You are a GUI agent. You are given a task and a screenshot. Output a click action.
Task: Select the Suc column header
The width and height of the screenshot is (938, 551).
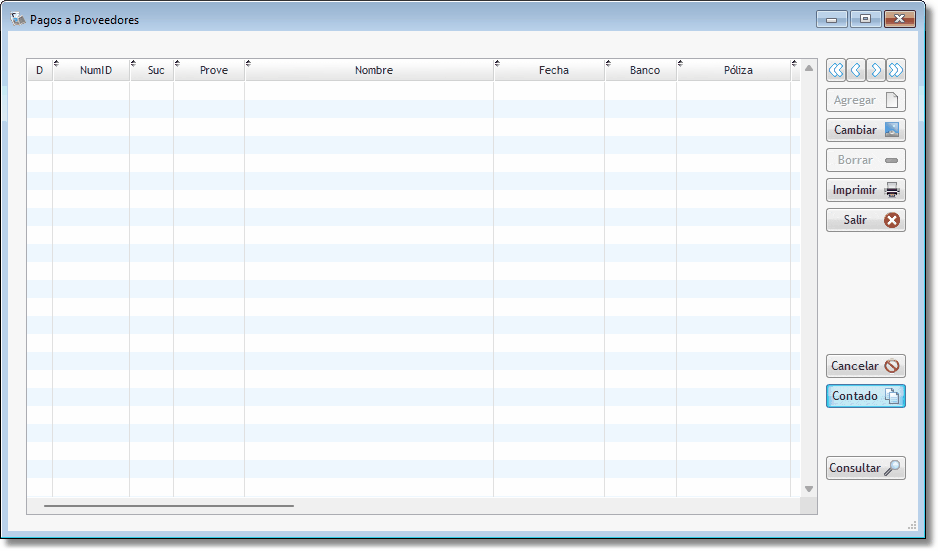156,70
